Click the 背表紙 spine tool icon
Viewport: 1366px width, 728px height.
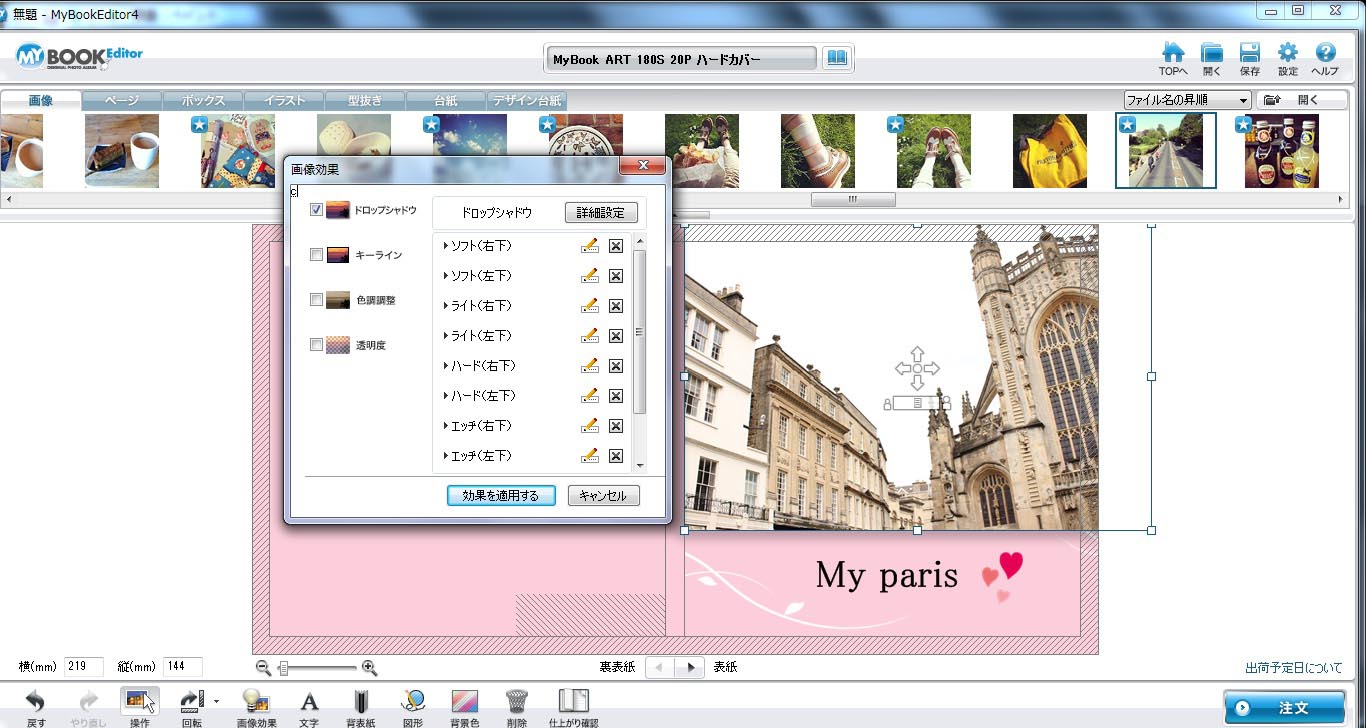(360, 701)
